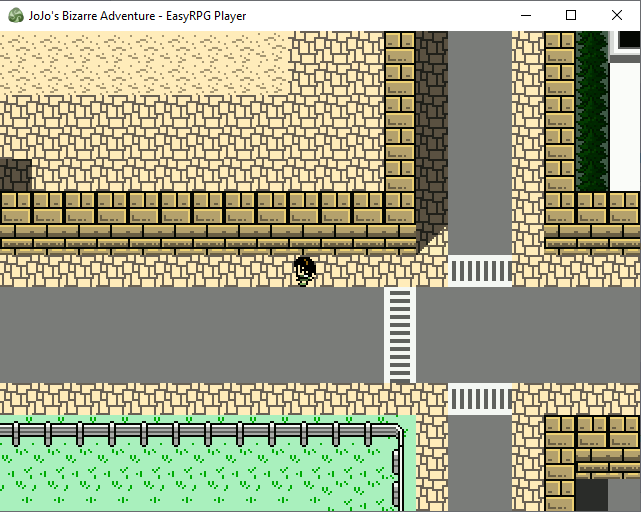Click the dark-haired player character sprite
641x512 pixels.
(x=305, y=271)
